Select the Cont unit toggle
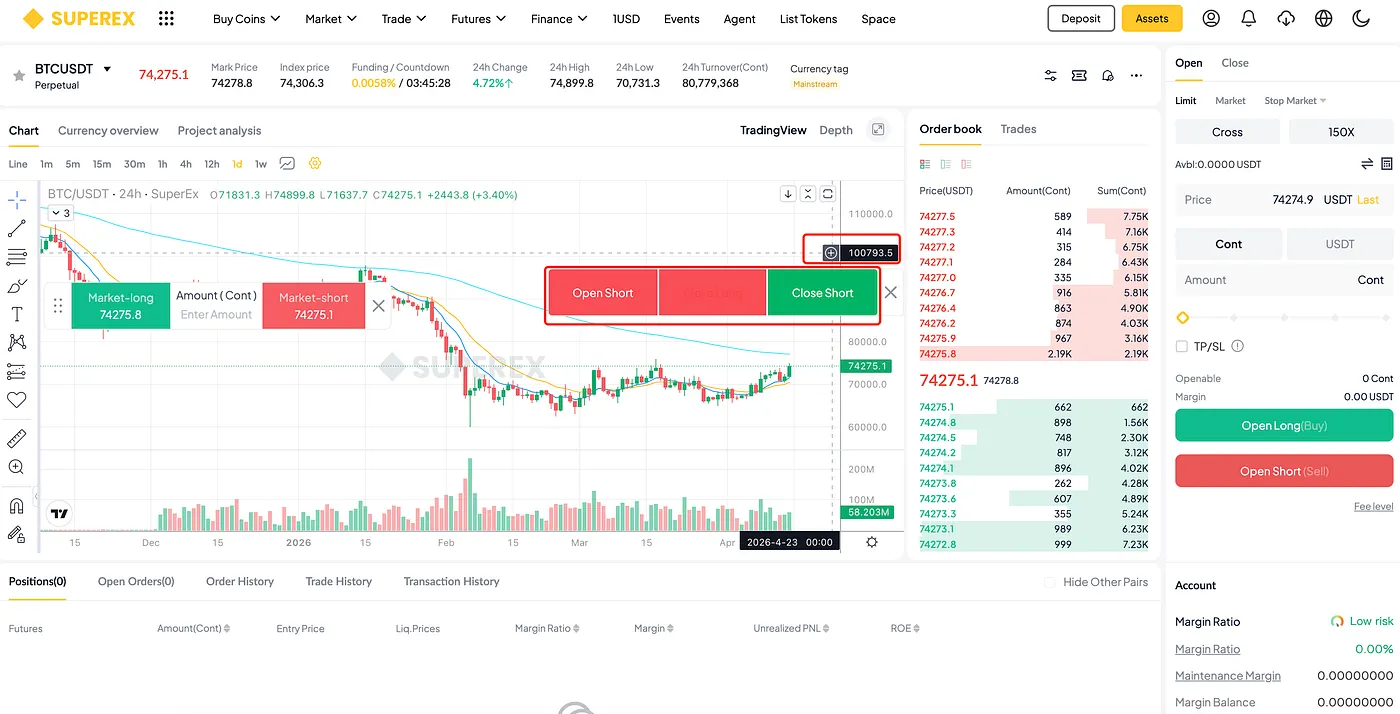Image resolution: width=1400 pixels, height=714 pixels. pos(1229,244)
